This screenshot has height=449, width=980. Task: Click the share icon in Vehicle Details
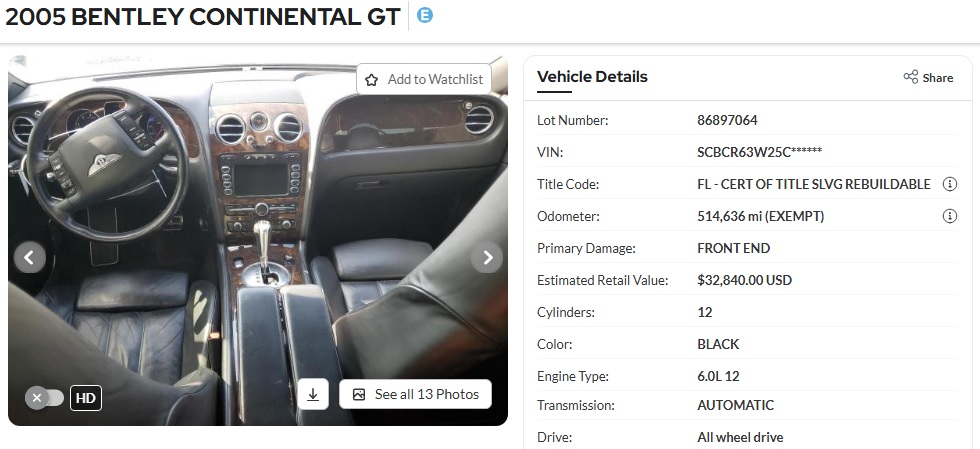(911, 77)
